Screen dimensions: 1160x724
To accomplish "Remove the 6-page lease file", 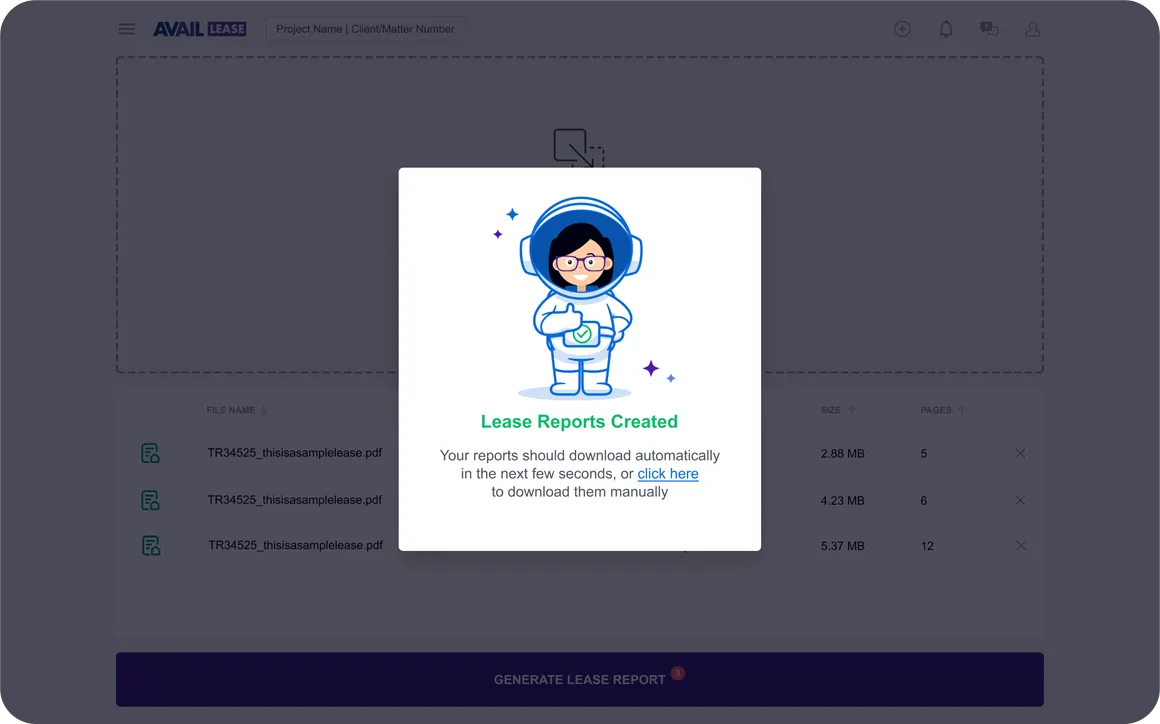I will 1020,500.
